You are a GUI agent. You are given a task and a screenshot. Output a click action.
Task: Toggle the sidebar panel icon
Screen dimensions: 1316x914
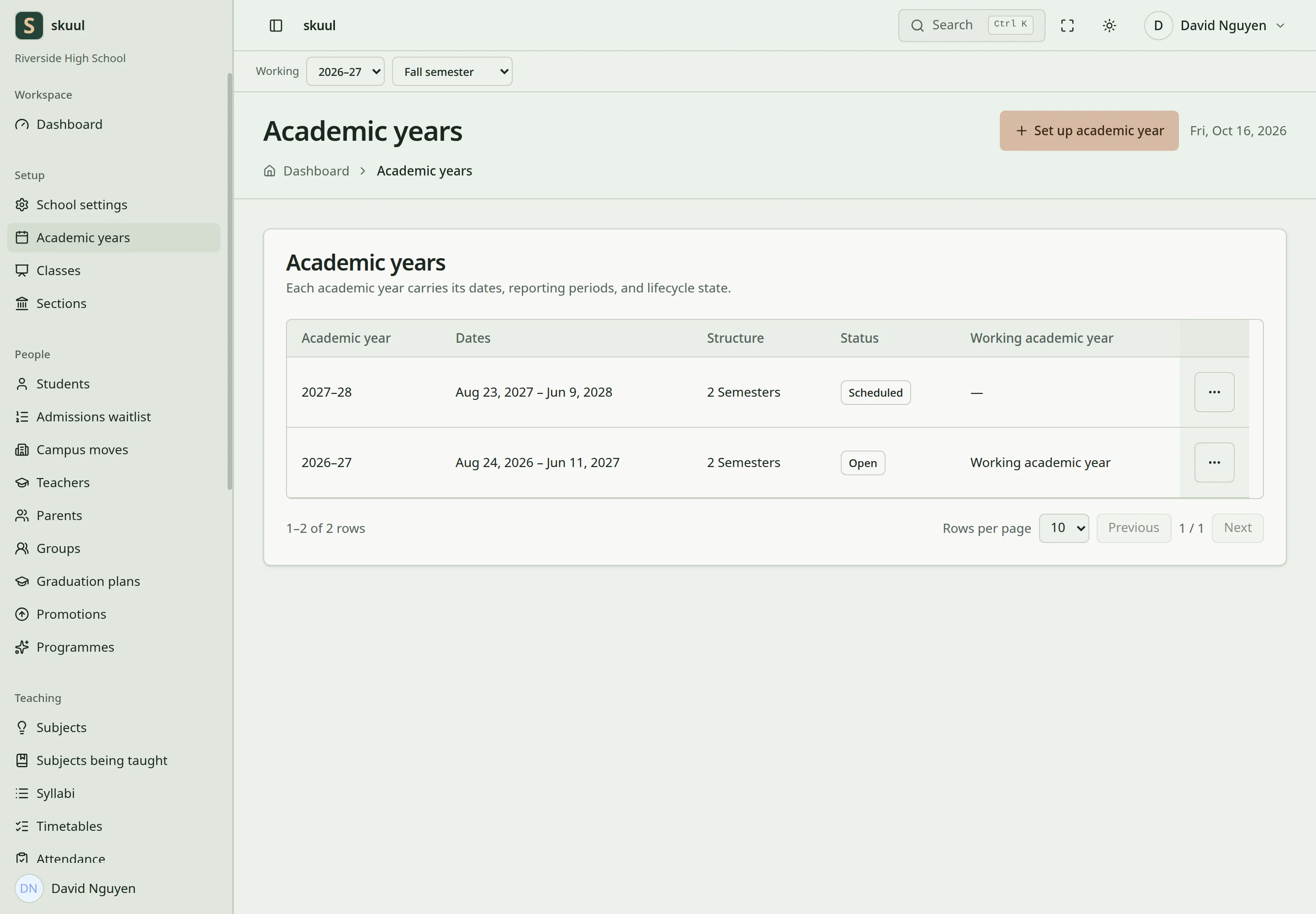coord(276,26)
